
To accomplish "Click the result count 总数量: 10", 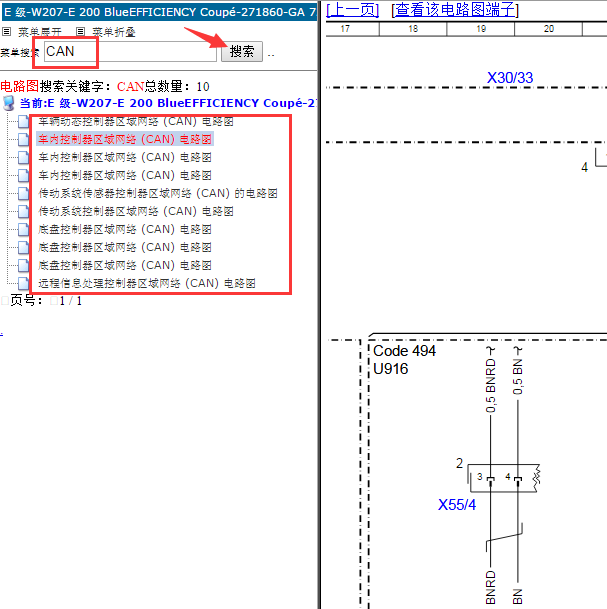I will click(177, 86).
